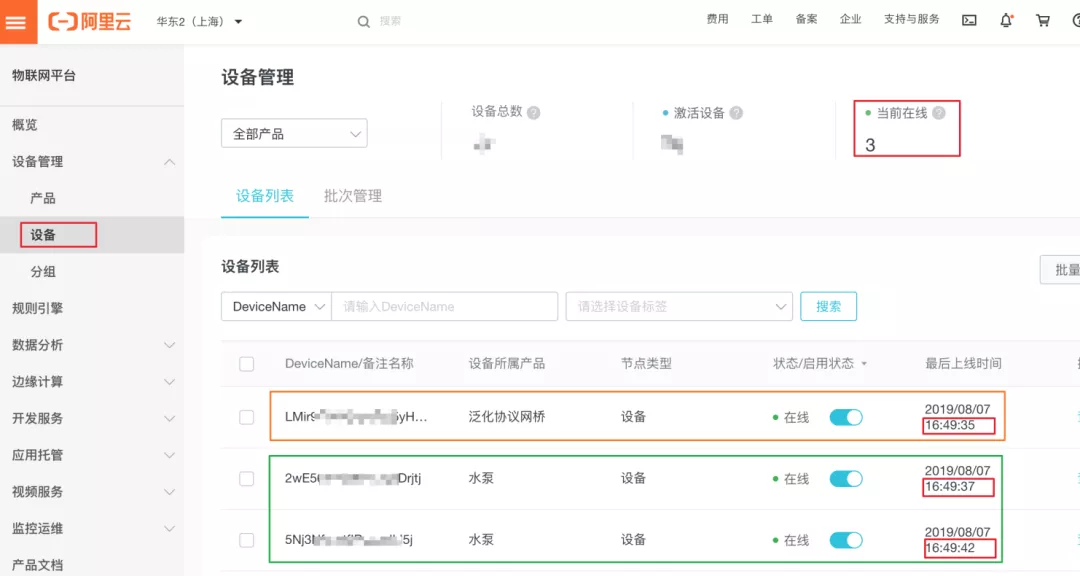Go to 分组 in the sidebar

click(43, 271)
